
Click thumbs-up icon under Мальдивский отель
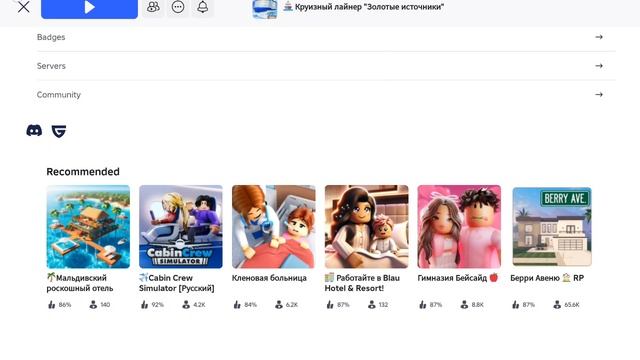coord(52,304)
